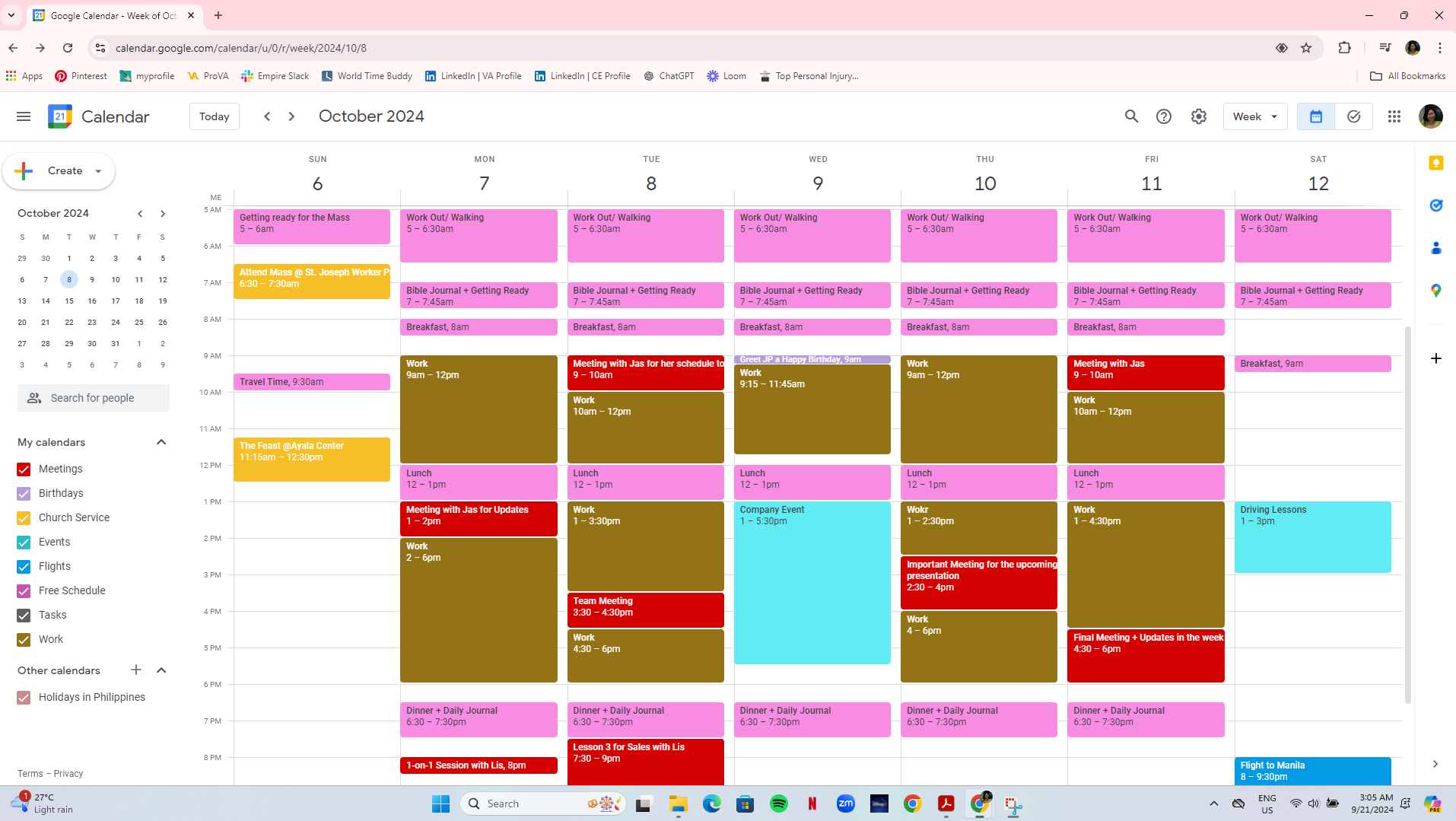Screen dimensions: 1456x821
Task: Open Loom bookmark
Action: tap(726, 76)
